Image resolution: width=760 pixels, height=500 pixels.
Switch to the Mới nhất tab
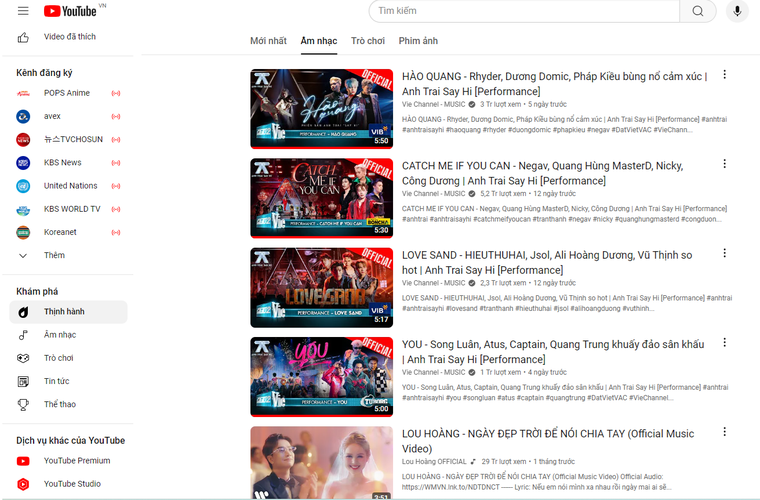(x=268, y=41)
